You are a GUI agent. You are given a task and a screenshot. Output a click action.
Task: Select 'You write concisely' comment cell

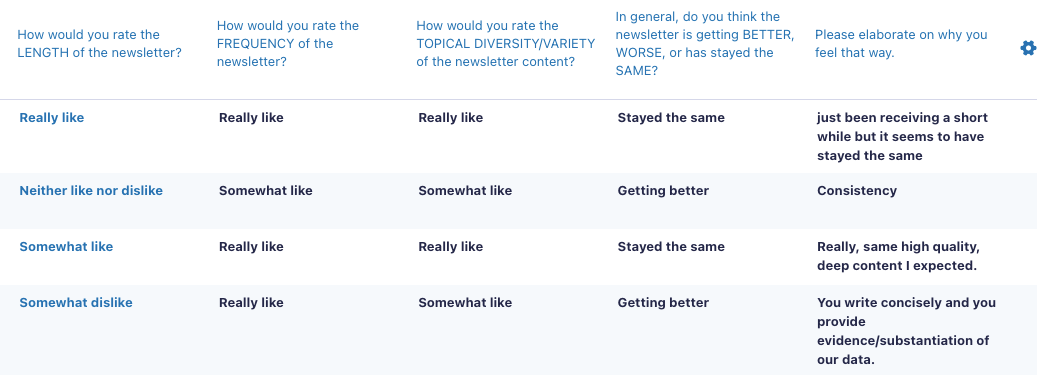[907, 331]
